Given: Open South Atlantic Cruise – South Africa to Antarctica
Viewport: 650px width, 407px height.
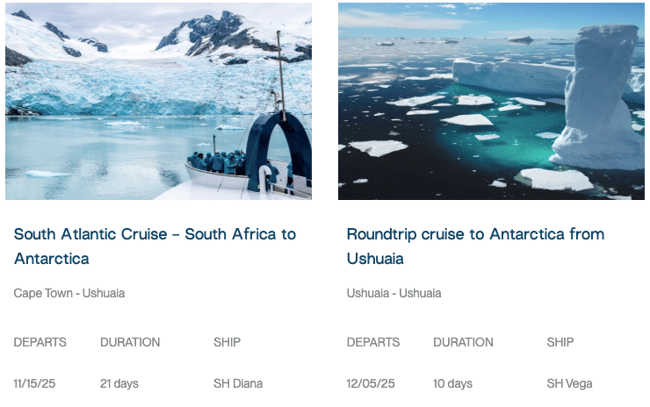Looking at the screenshot, I should click(x=155, y=246).
